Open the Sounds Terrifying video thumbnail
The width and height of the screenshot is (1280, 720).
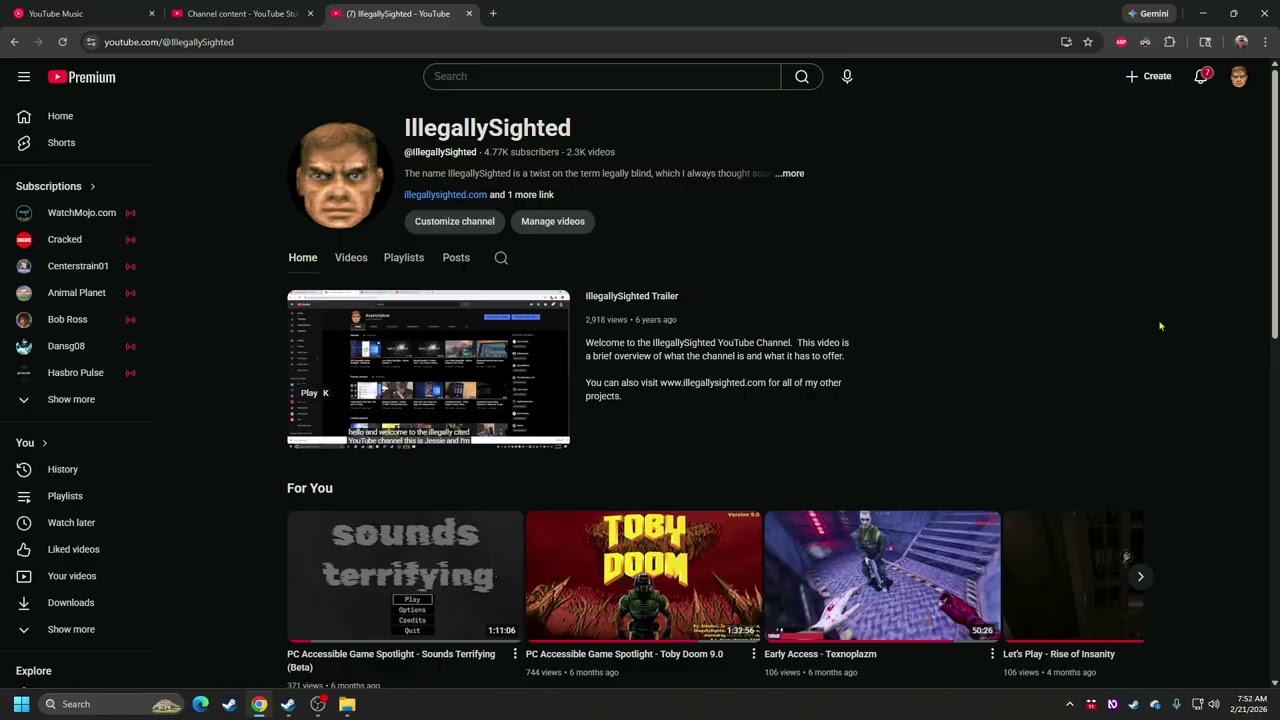coord(405,577)
